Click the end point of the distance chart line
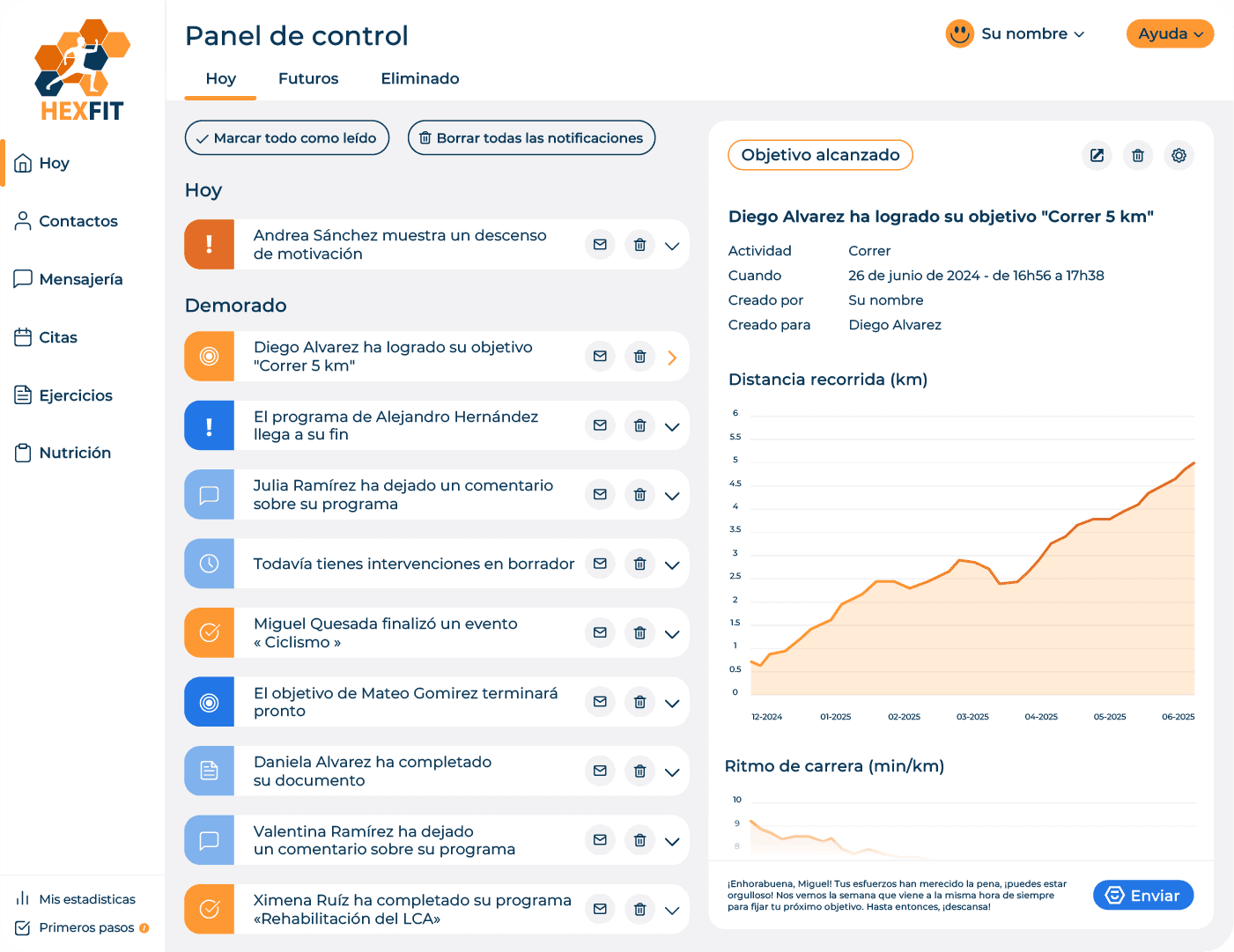This screenshot has width=1234, height=952. tap(1193, 462)
